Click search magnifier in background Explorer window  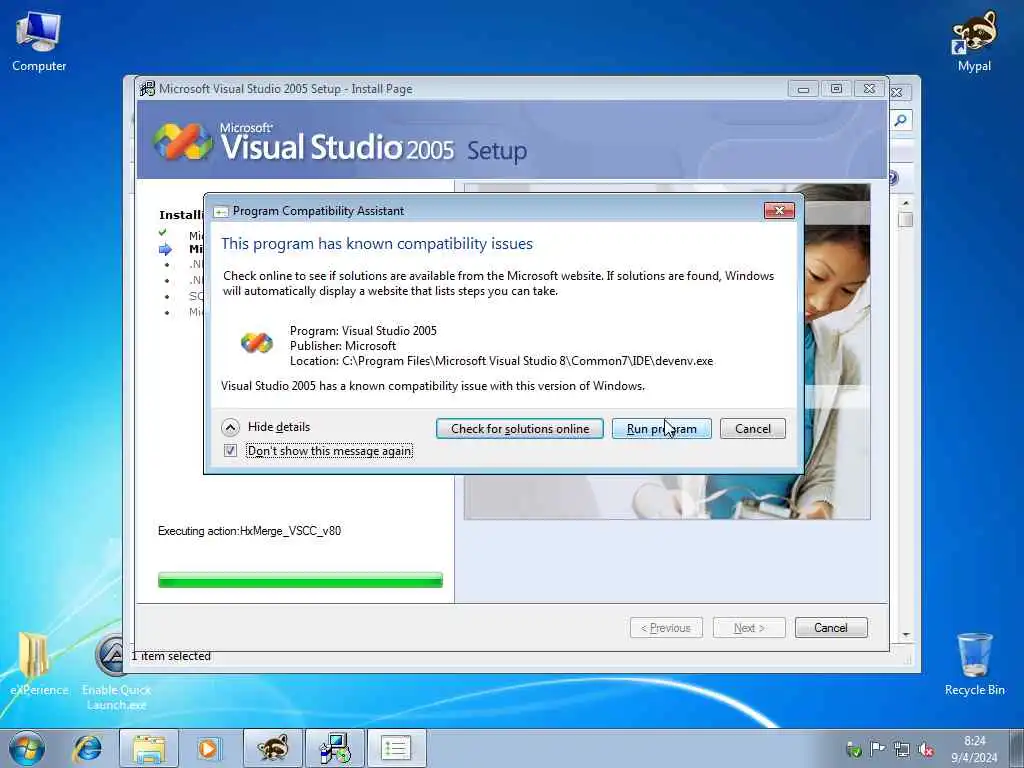[901, 120]
